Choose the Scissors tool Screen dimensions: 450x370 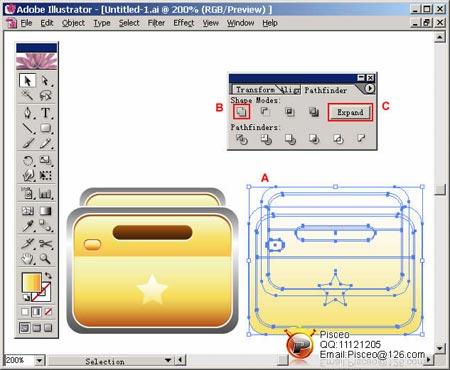tap(45, 244)
